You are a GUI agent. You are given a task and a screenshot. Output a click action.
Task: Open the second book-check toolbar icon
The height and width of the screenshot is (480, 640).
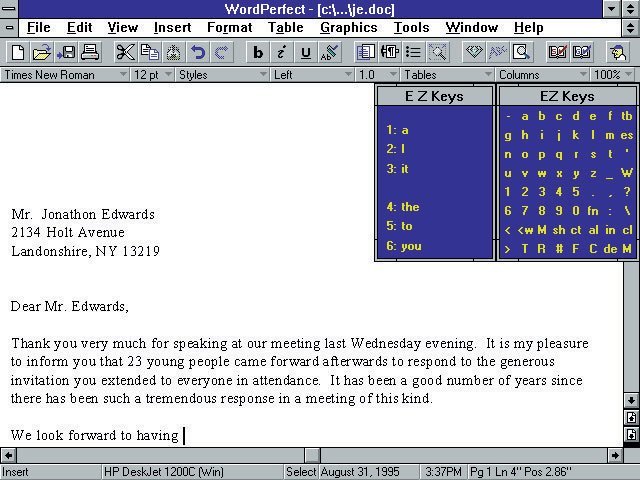582,52
